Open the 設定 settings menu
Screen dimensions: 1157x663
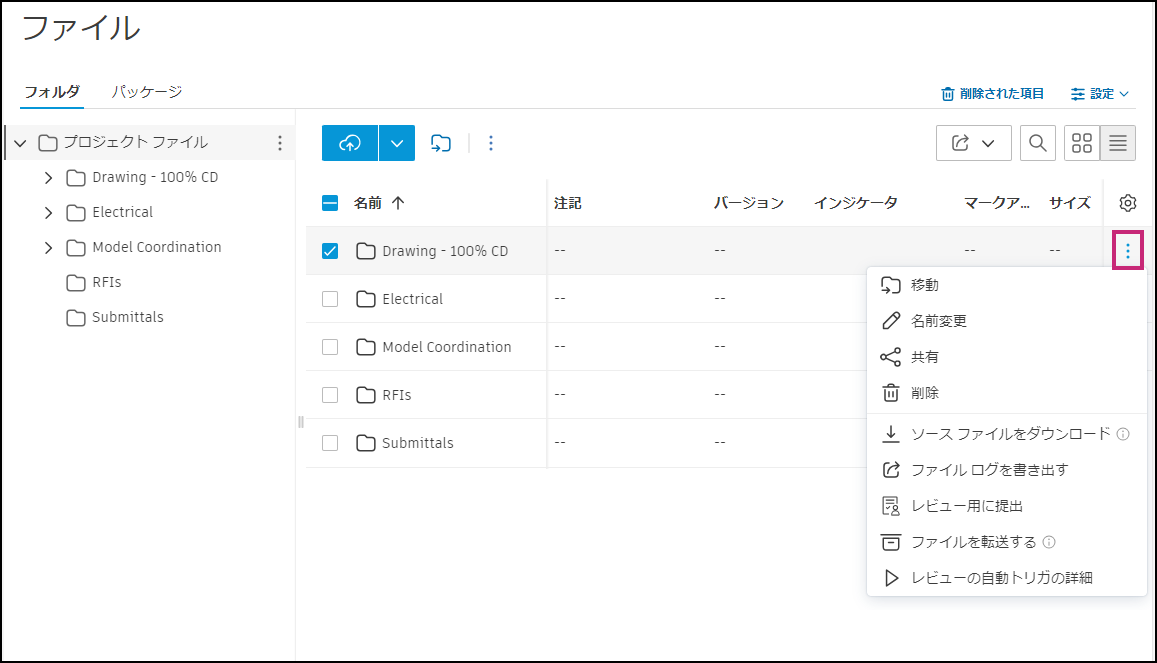tap(1100, 94)
